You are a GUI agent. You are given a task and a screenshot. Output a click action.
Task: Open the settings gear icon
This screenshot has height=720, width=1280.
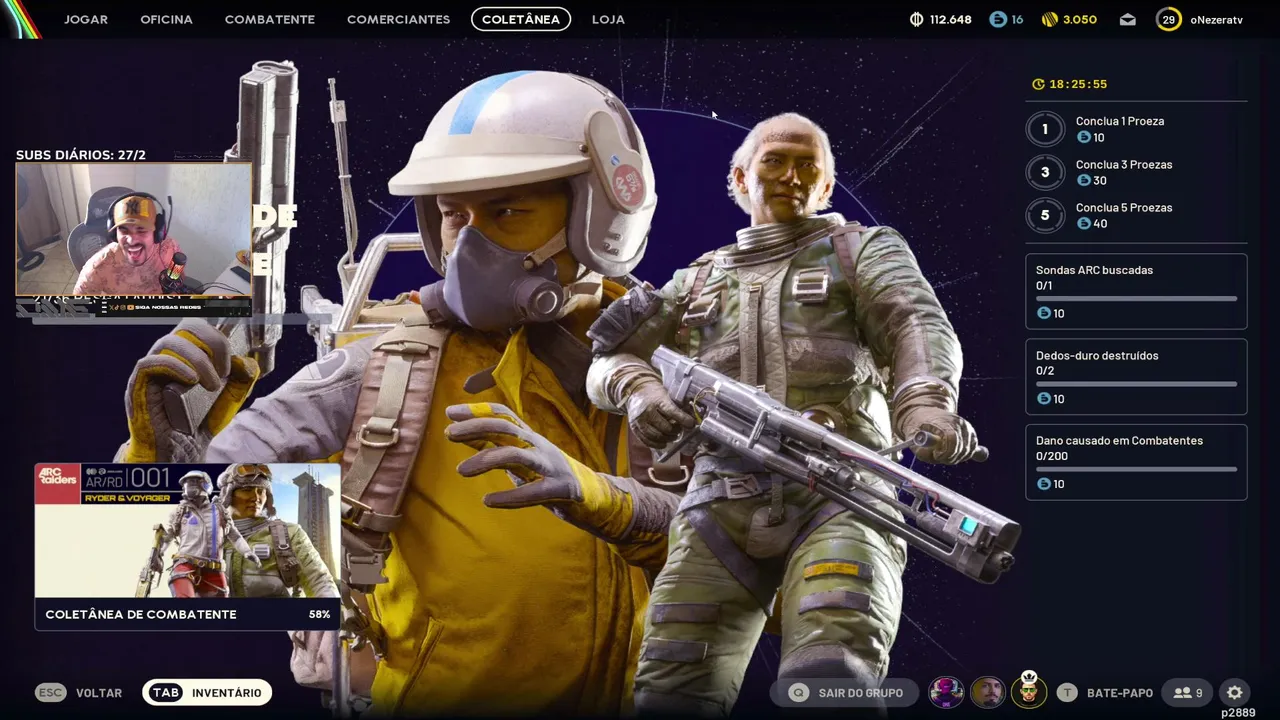click(x=1235, y=692)
